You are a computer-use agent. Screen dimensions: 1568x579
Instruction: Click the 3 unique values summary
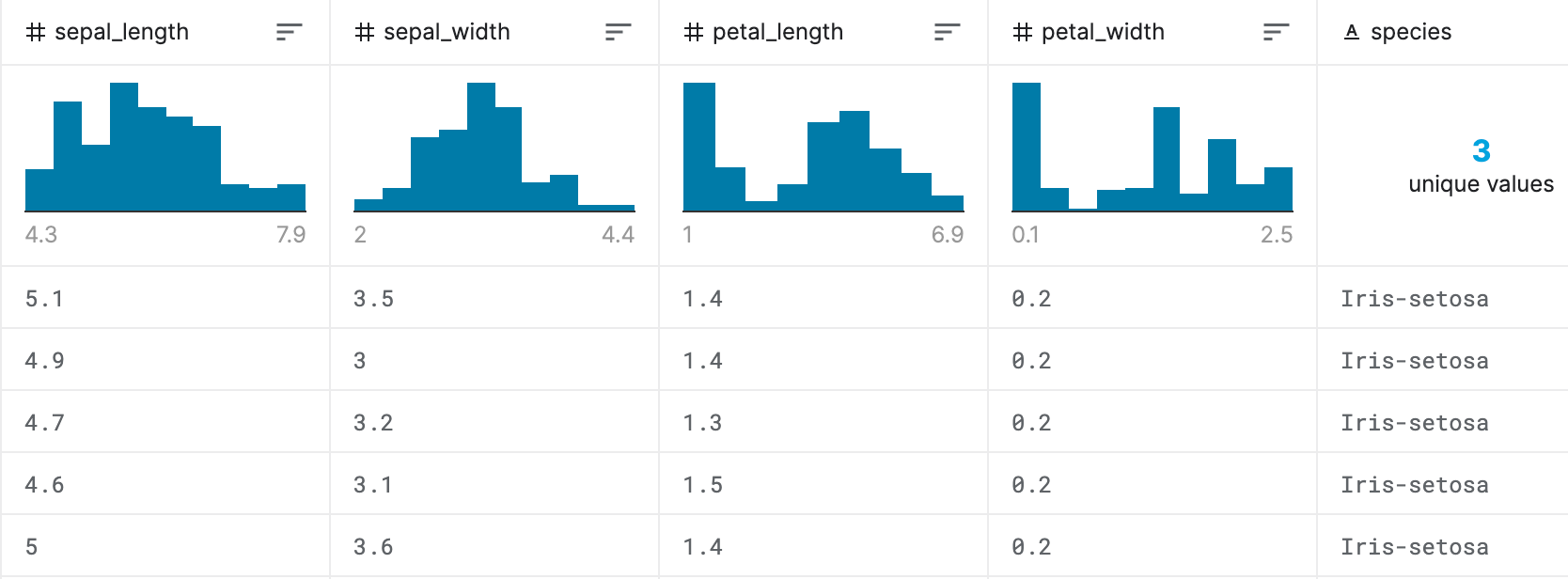pos(1481,166)
